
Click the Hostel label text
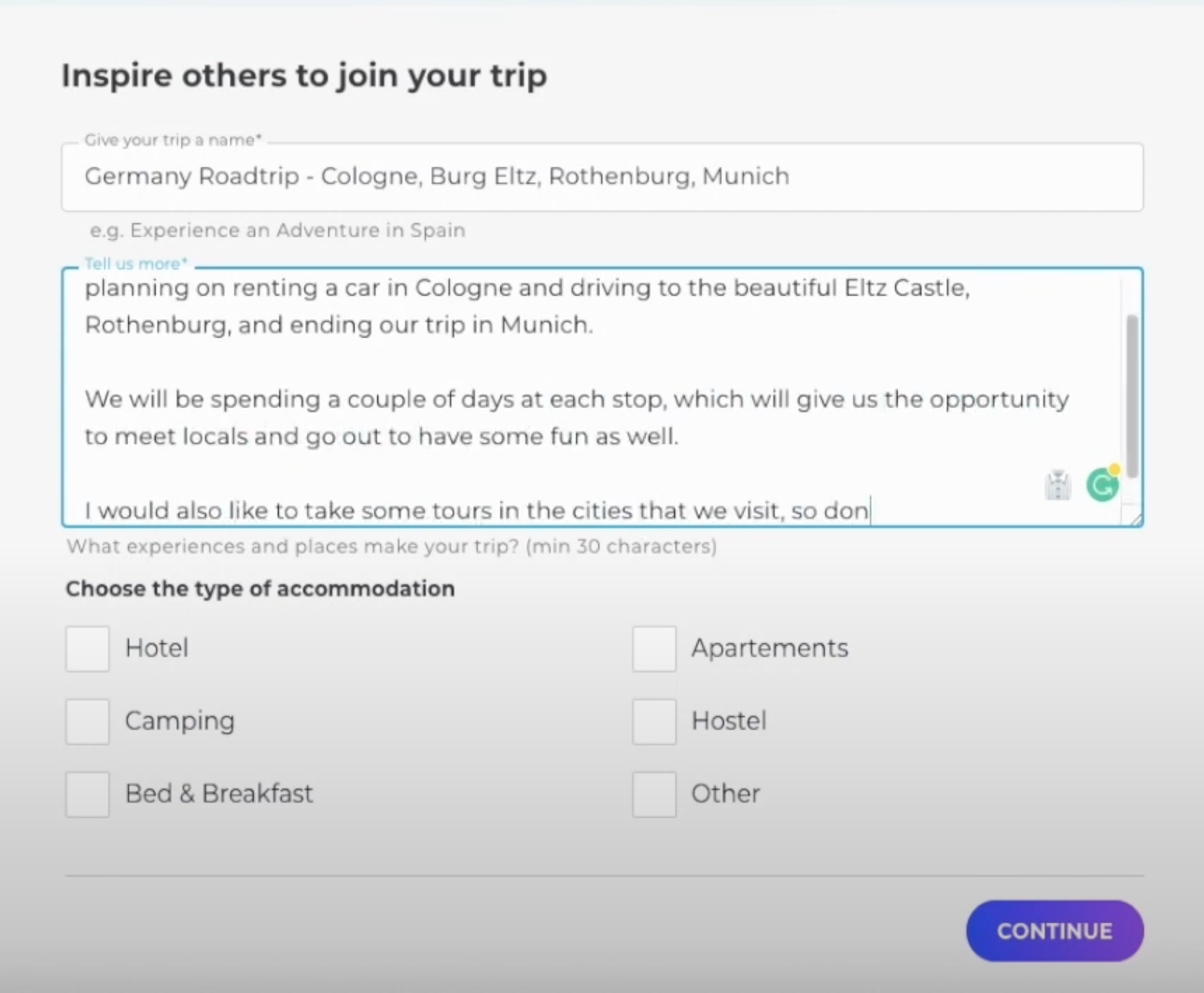coord(729,721)
